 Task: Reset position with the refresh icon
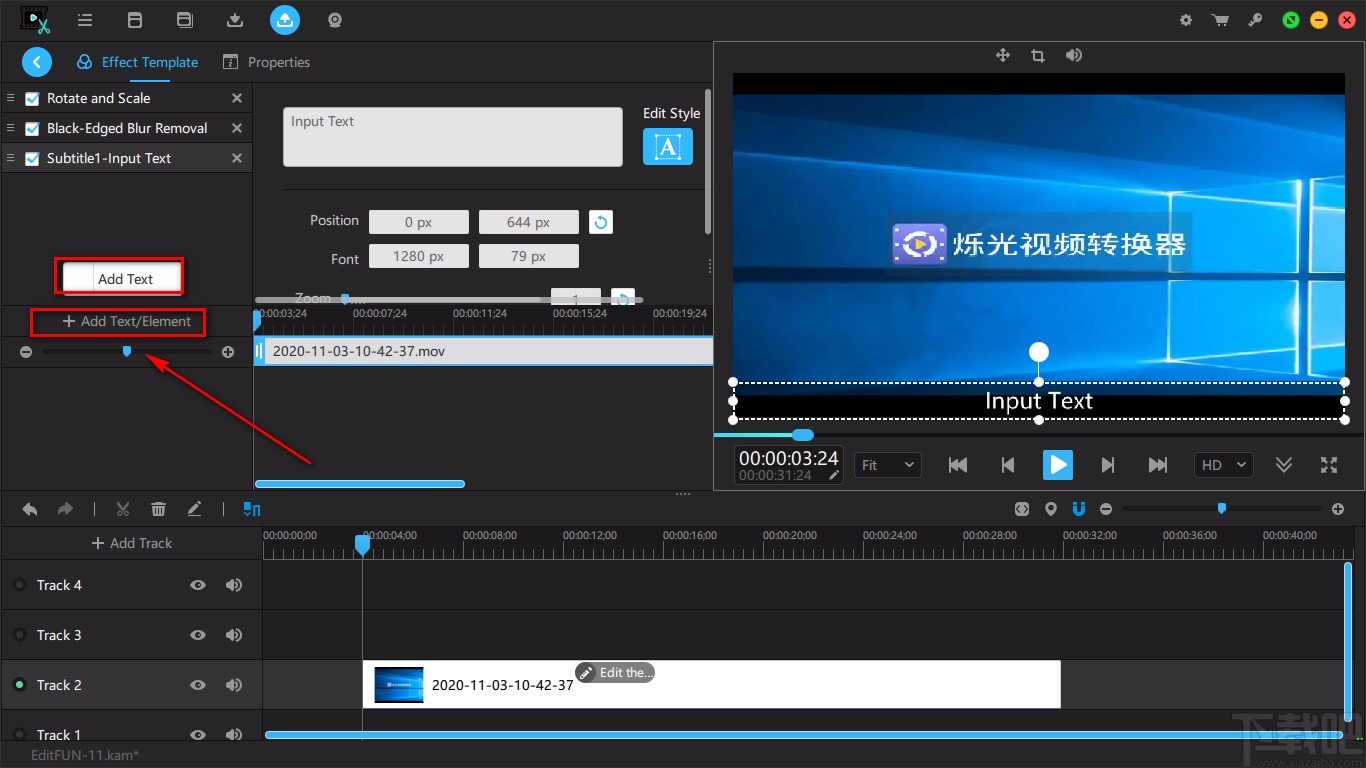pyautogui.click(x=601, y=222)
